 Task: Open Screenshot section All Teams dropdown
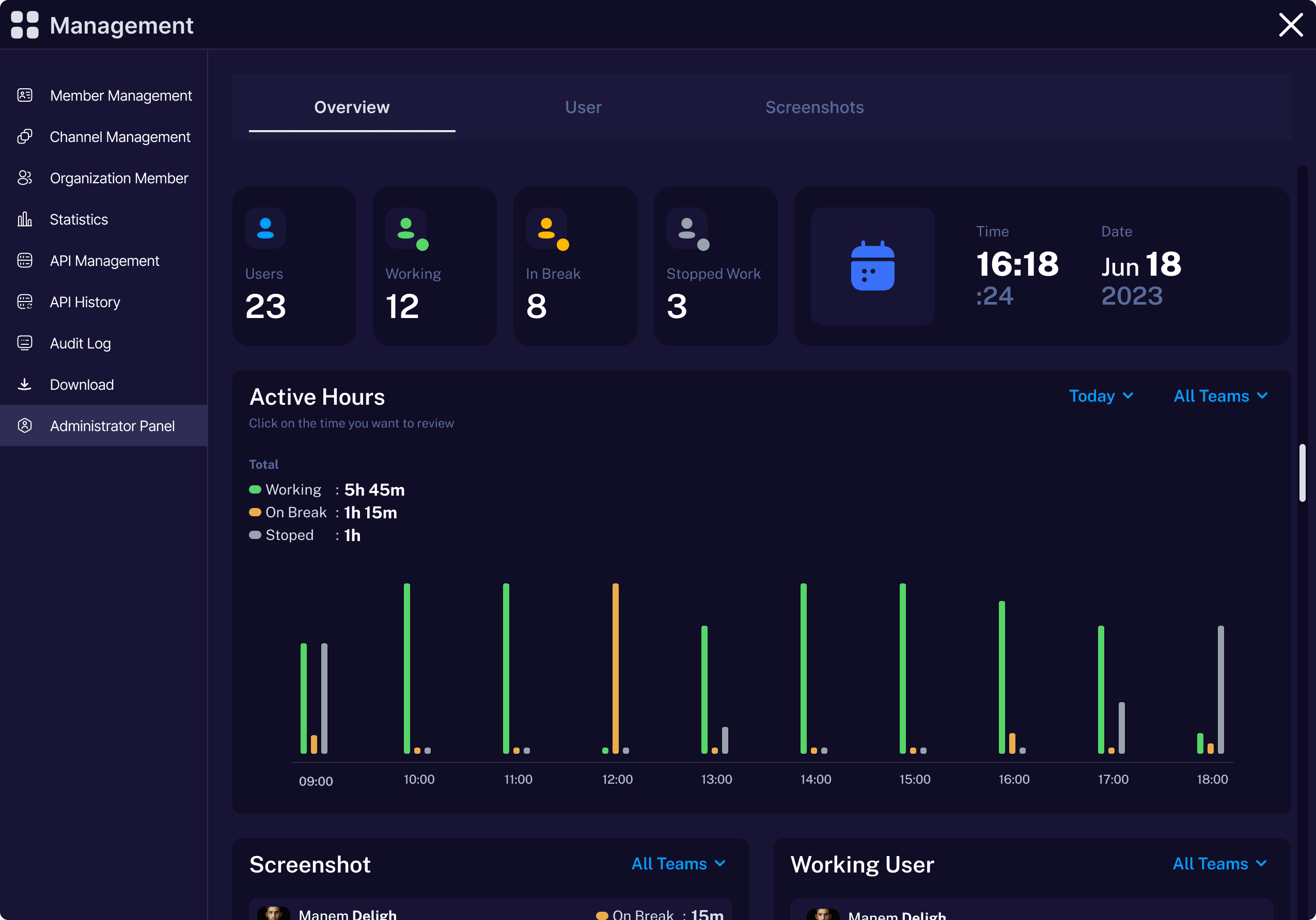[x=678, y=863]
